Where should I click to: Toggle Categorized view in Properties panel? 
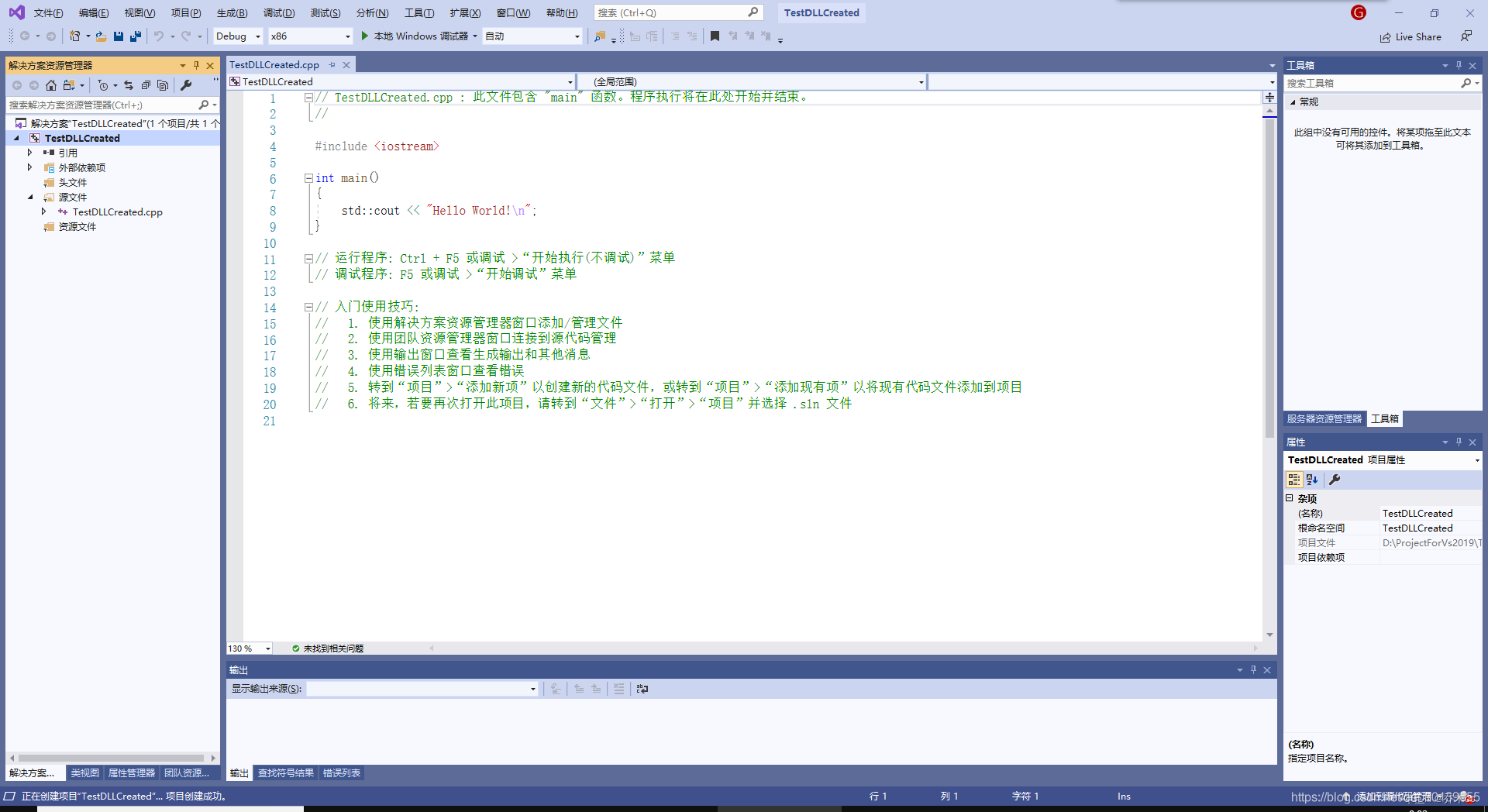tap(1294, 480)
